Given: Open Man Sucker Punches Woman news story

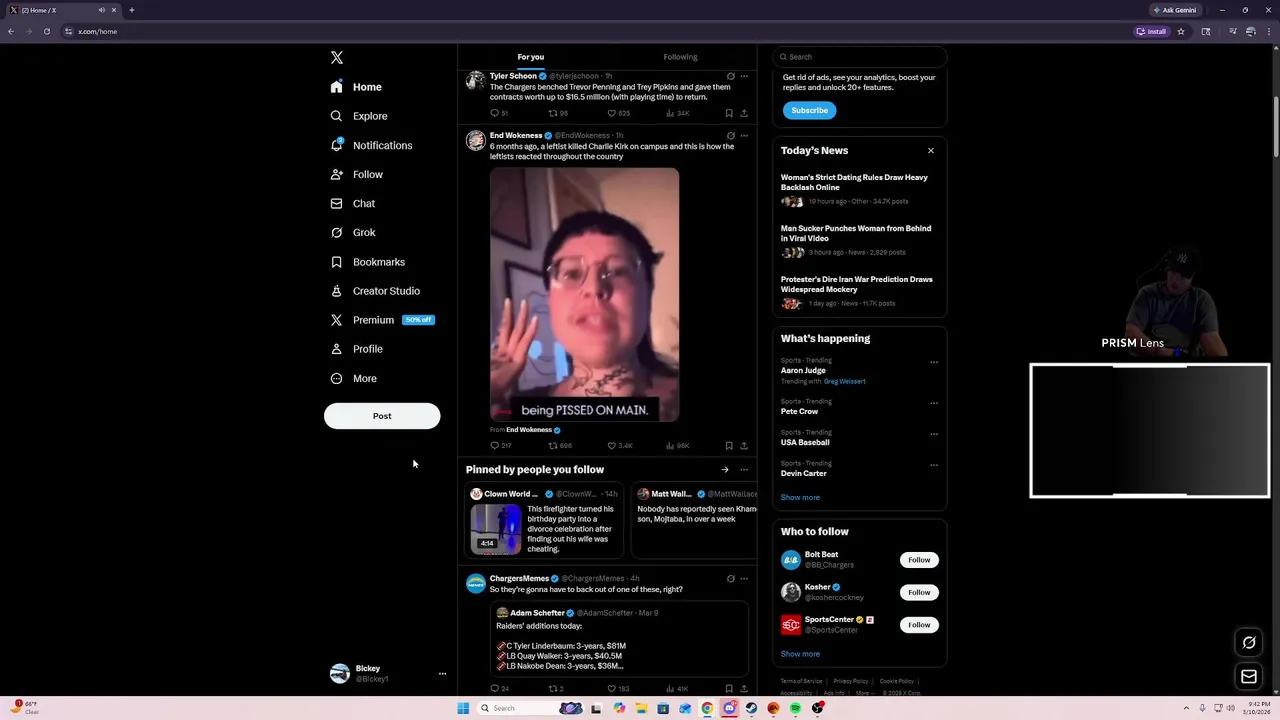Looking at the screenshot, I should (859, 240).
